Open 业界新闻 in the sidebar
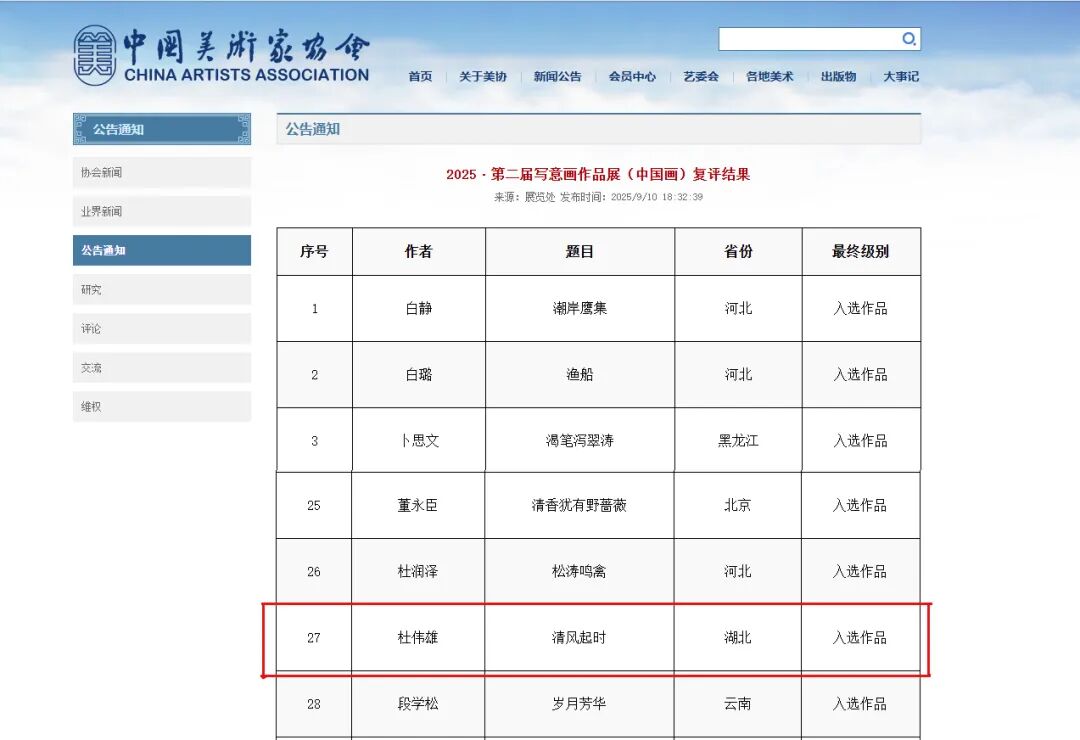This screenshot has height=740, width=1080. tap(161, 211)
